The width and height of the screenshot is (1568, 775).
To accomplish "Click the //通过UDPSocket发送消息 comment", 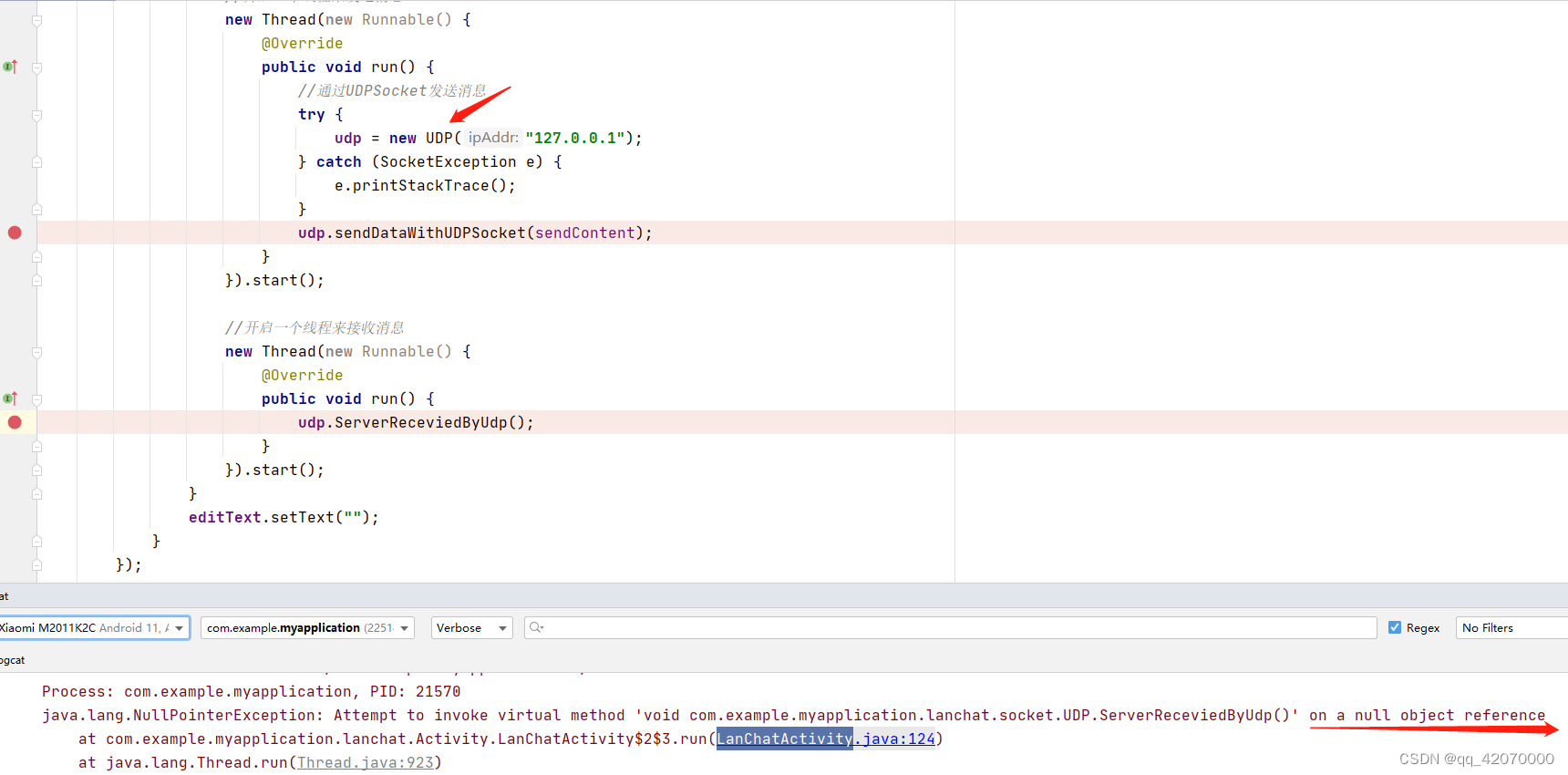I will click(392, 90).
